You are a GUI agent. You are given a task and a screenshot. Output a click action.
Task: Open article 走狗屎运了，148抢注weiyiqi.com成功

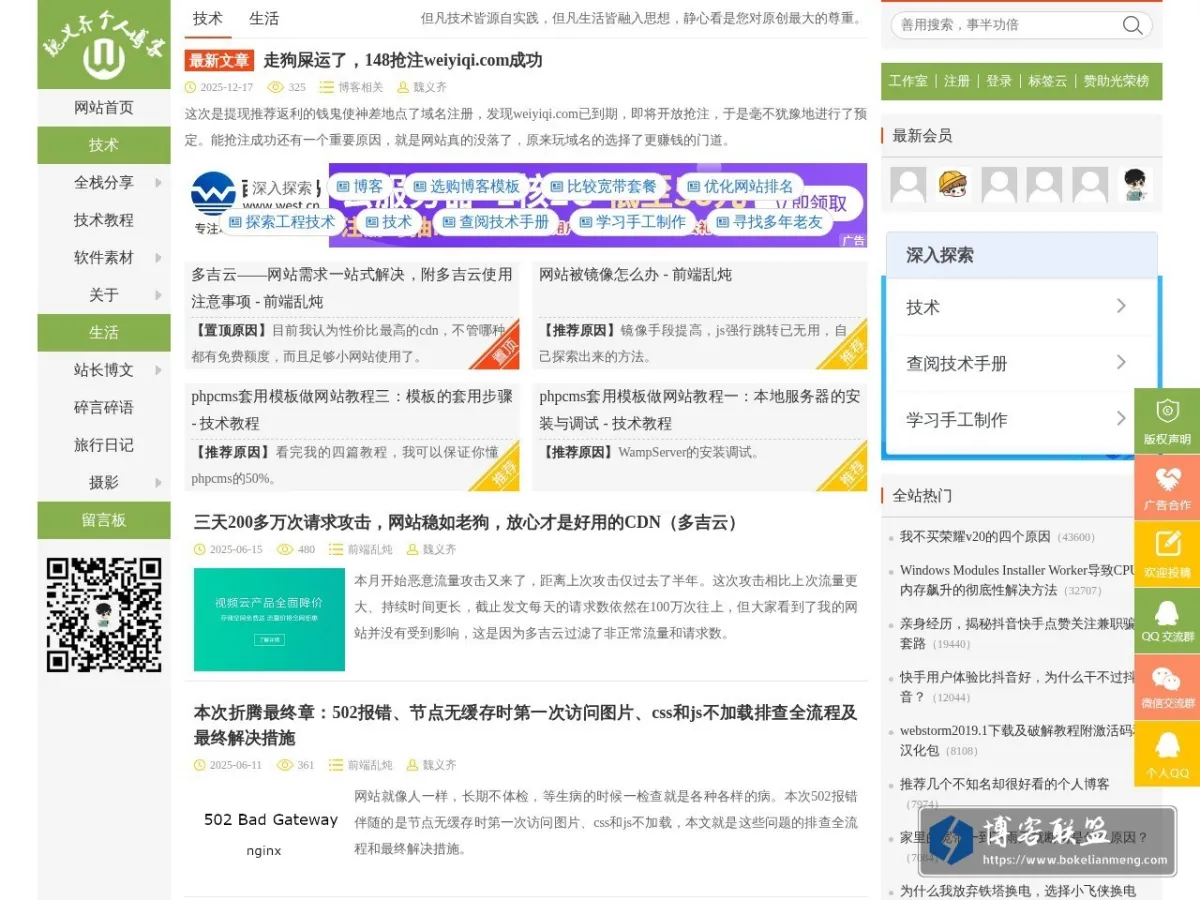point(403,60)
